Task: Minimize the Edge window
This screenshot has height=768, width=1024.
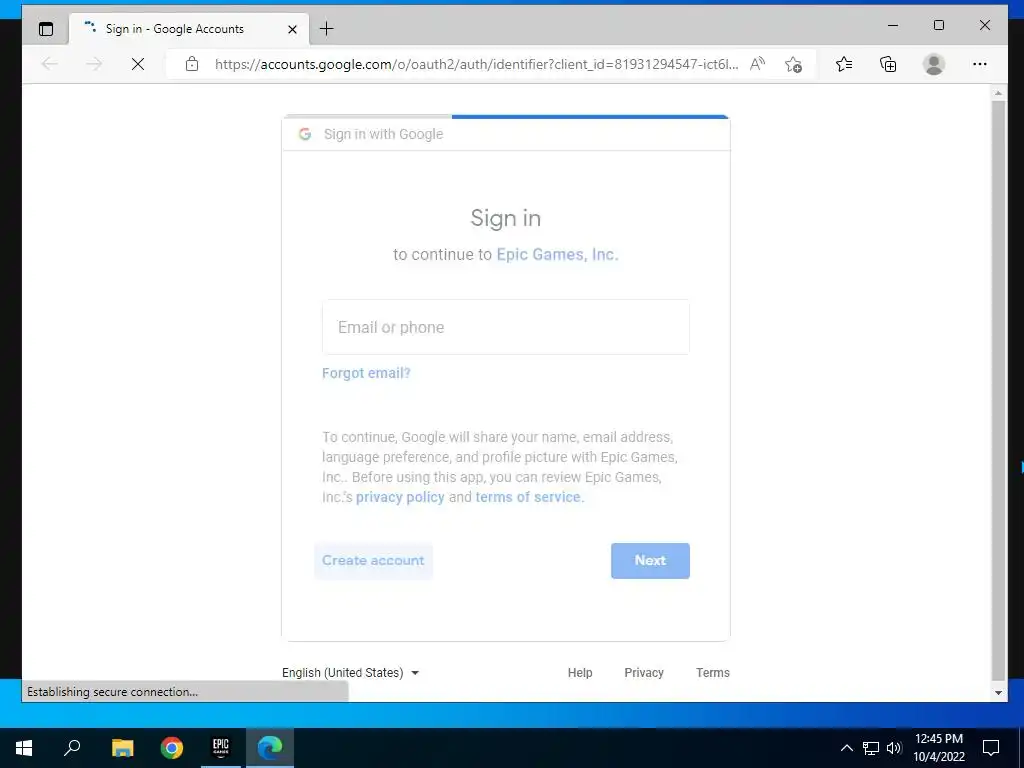Action: click(x=893, y=25)
